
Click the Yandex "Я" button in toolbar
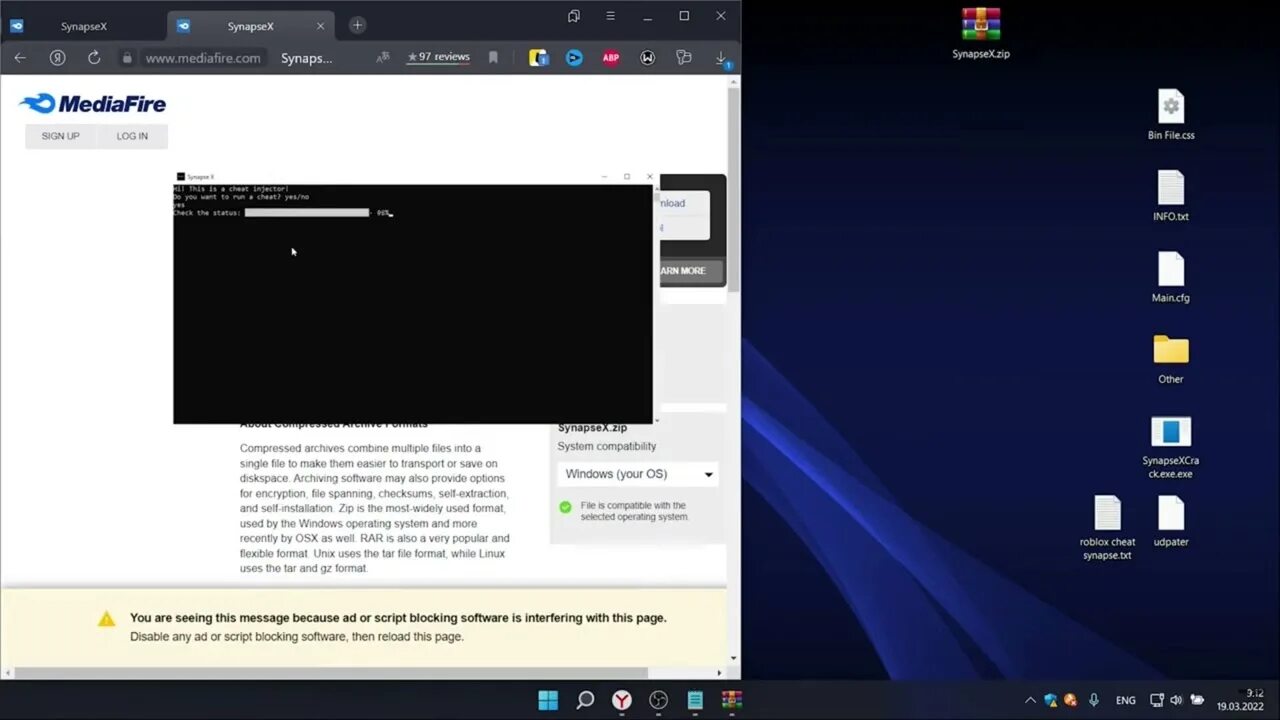click(57, 58)
